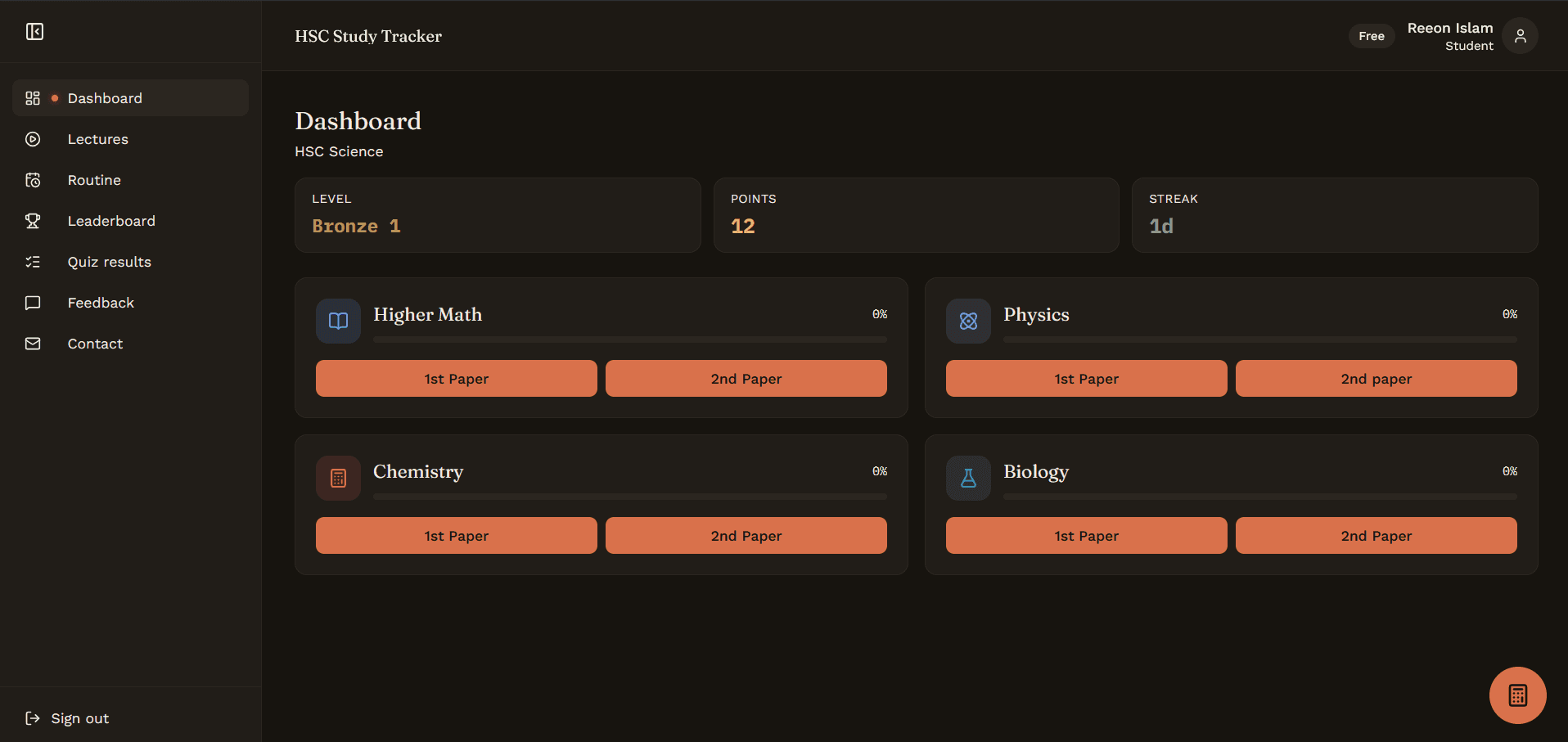Open Chemistry 1st Paper
The height and width of the screenshot is (742, 1568).
[457, 536]
